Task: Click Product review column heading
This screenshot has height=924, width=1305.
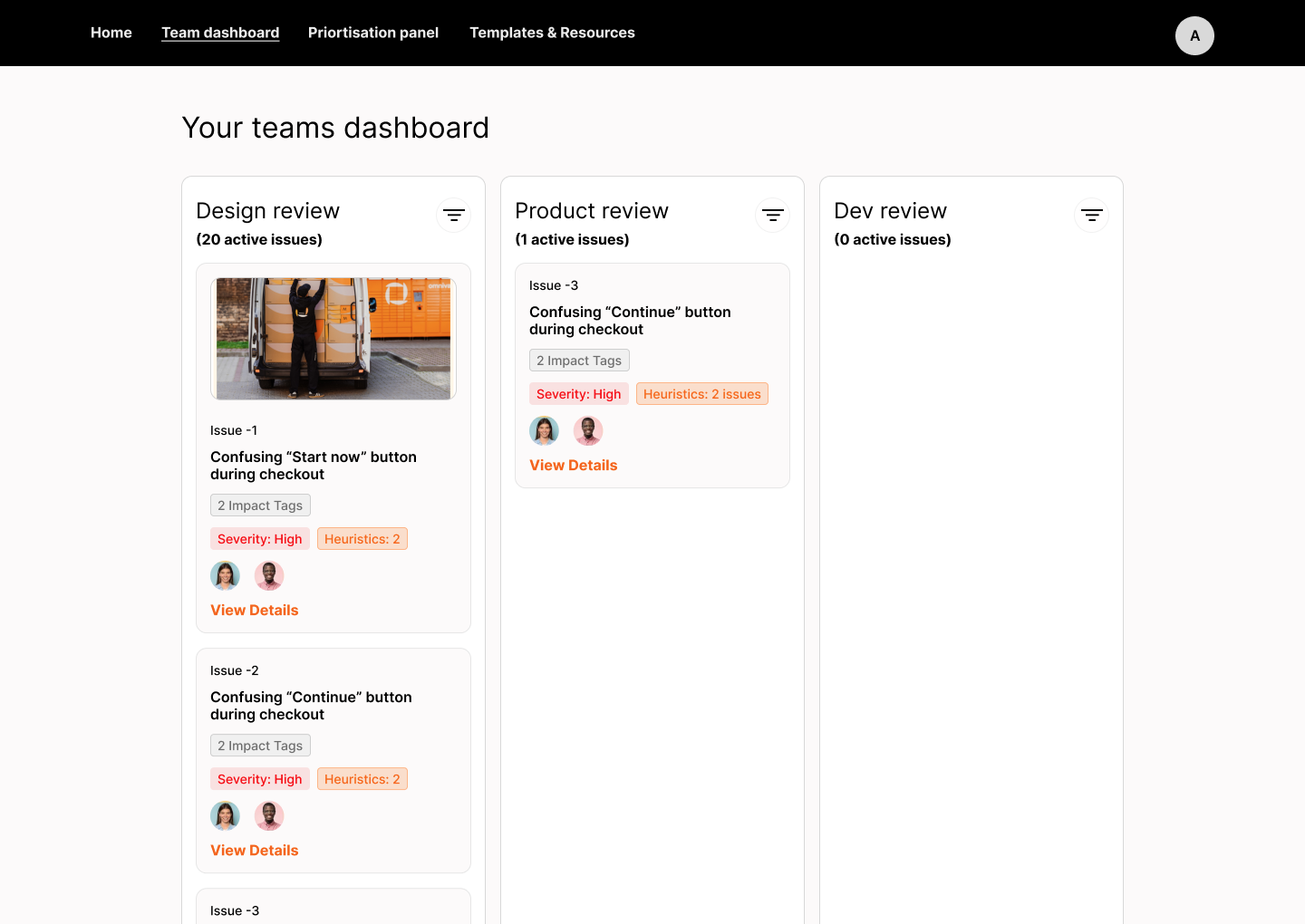Action: pos(592,211)
